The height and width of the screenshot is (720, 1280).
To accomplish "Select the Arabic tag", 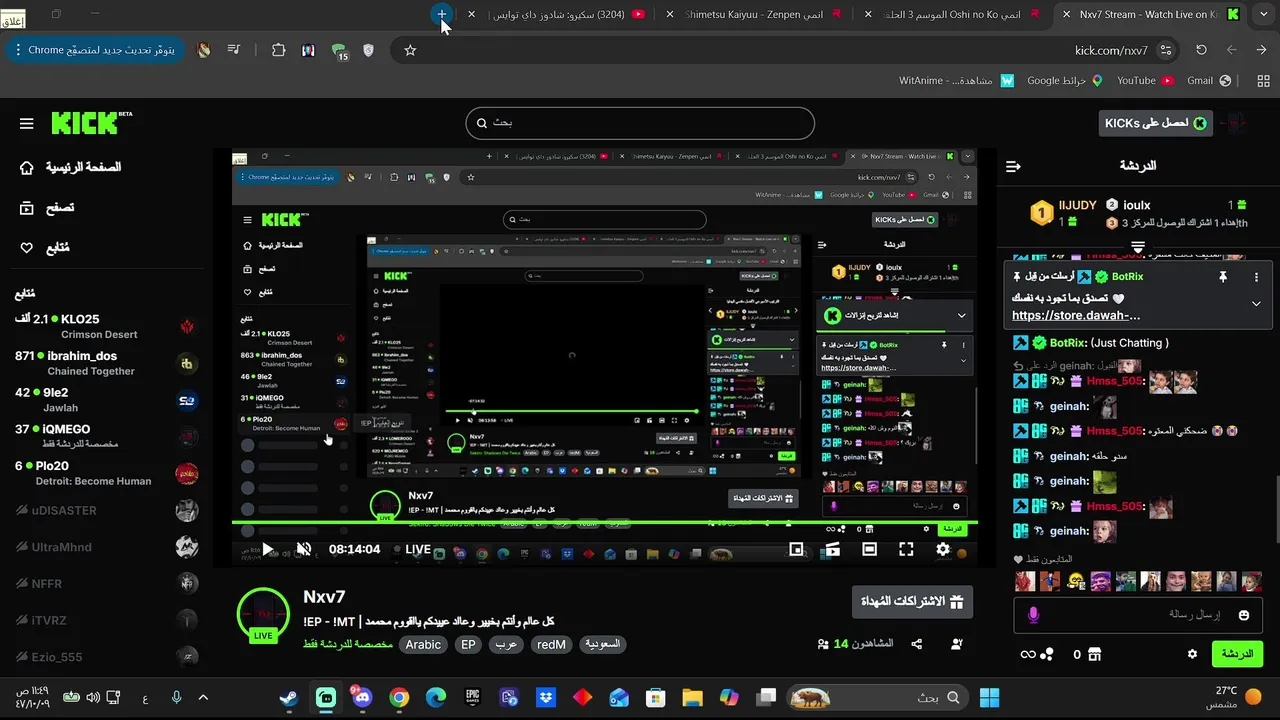I will (423, 645).
